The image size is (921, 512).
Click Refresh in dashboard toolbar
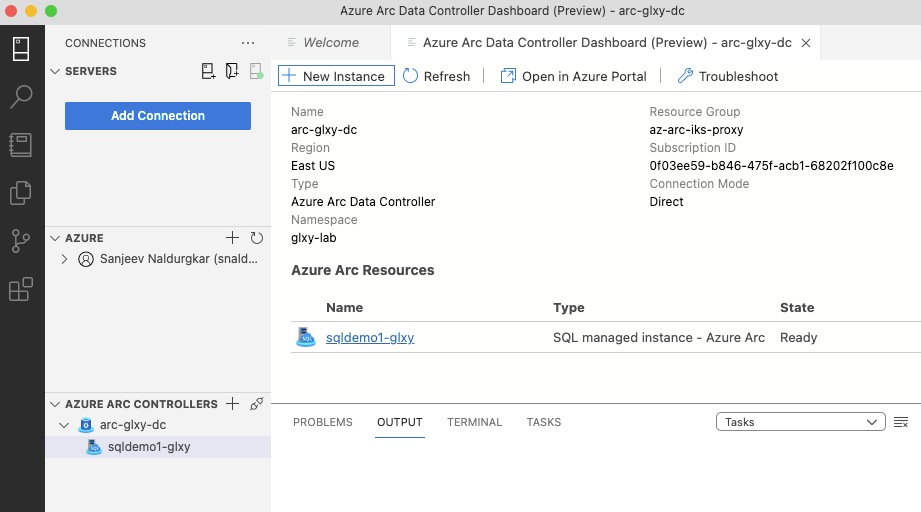tap(436, 76)
